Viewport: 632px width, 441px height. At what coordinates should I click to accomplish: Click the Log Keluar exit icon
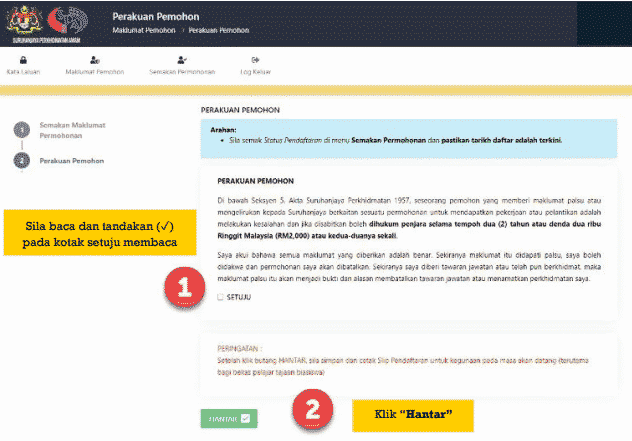click(255, 60)
